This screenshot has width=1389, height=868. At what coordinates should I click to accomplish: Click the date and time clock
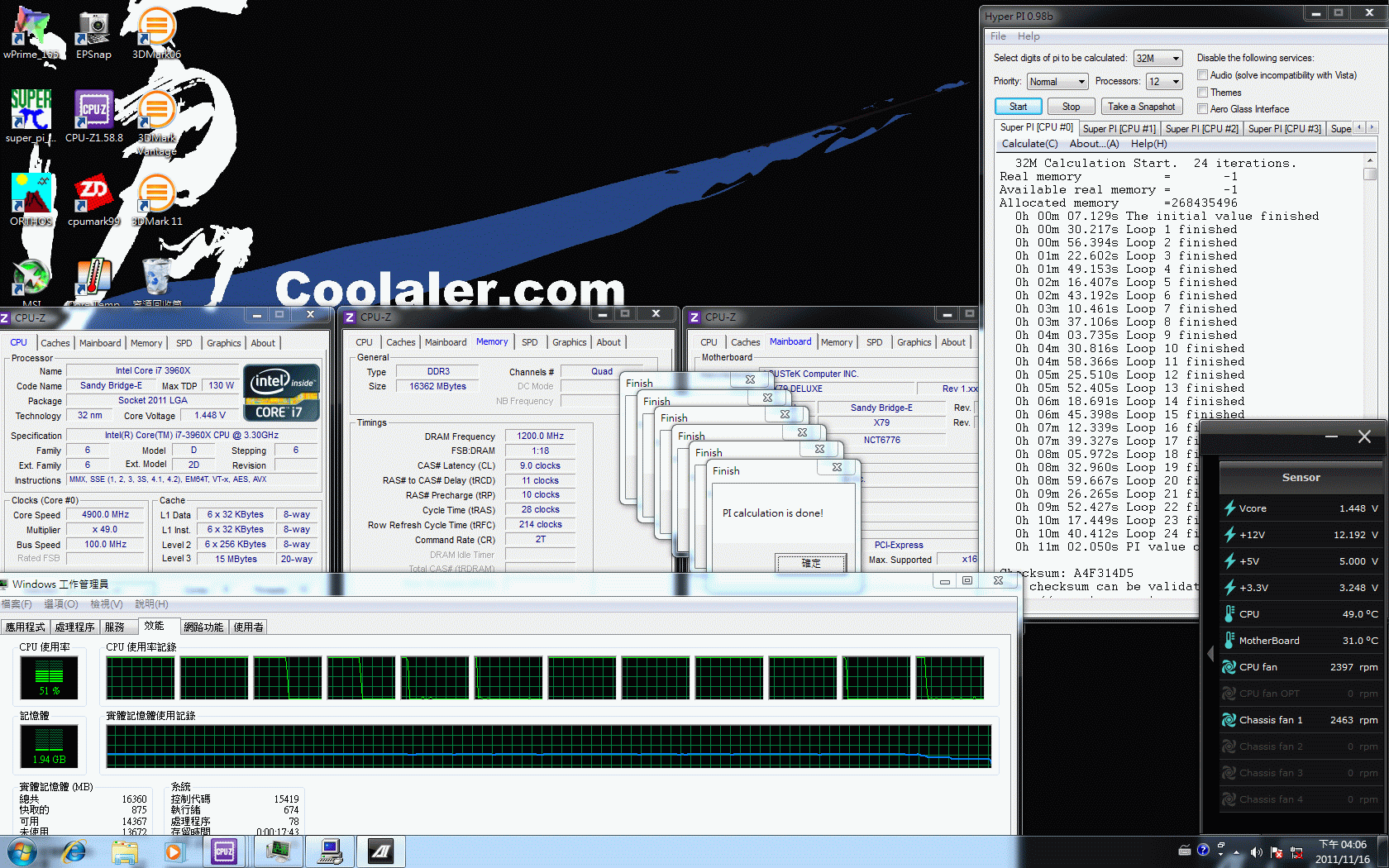(x=1343, y=851)
